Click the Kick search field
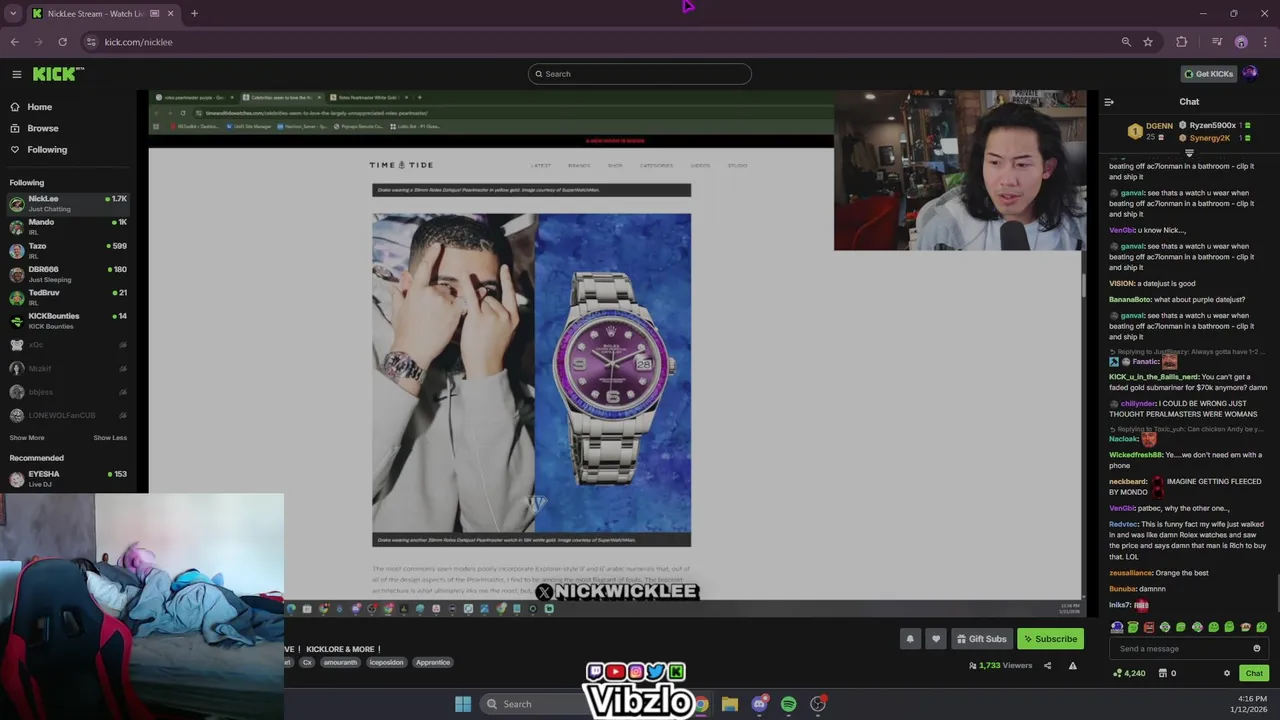 pyautogui.click(x=640, y=74)
